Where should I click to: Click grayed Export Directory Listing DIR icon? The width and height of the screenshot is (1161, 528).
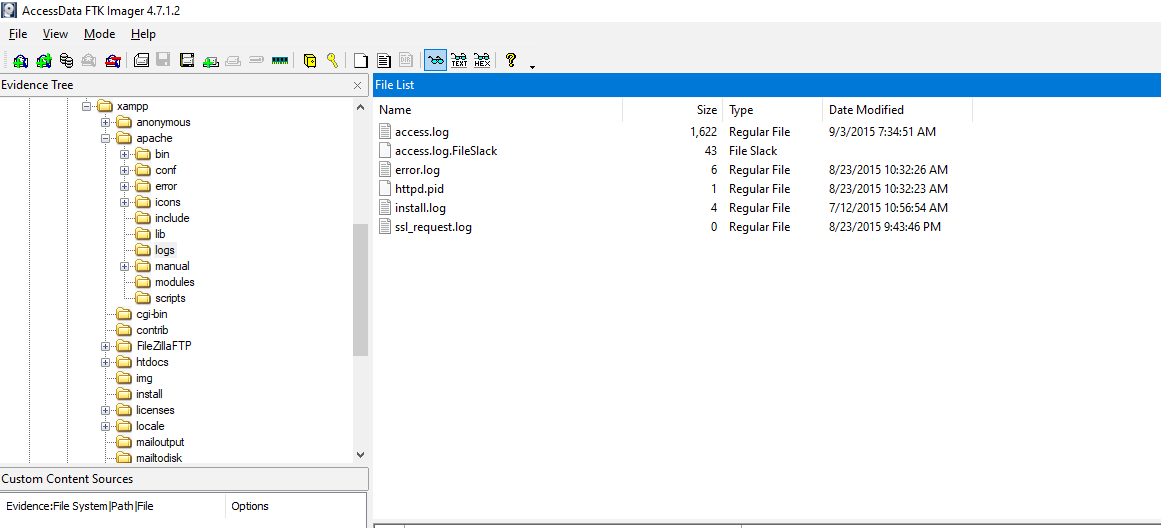406,61
